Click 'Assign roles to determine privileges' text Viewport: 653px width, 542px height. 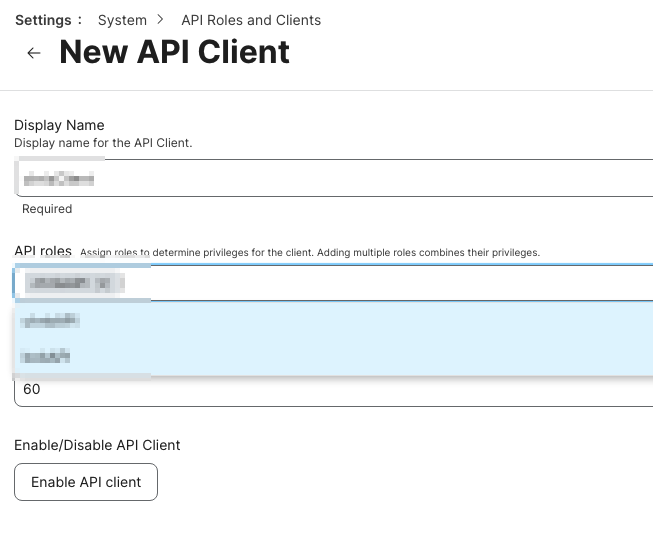196,253
